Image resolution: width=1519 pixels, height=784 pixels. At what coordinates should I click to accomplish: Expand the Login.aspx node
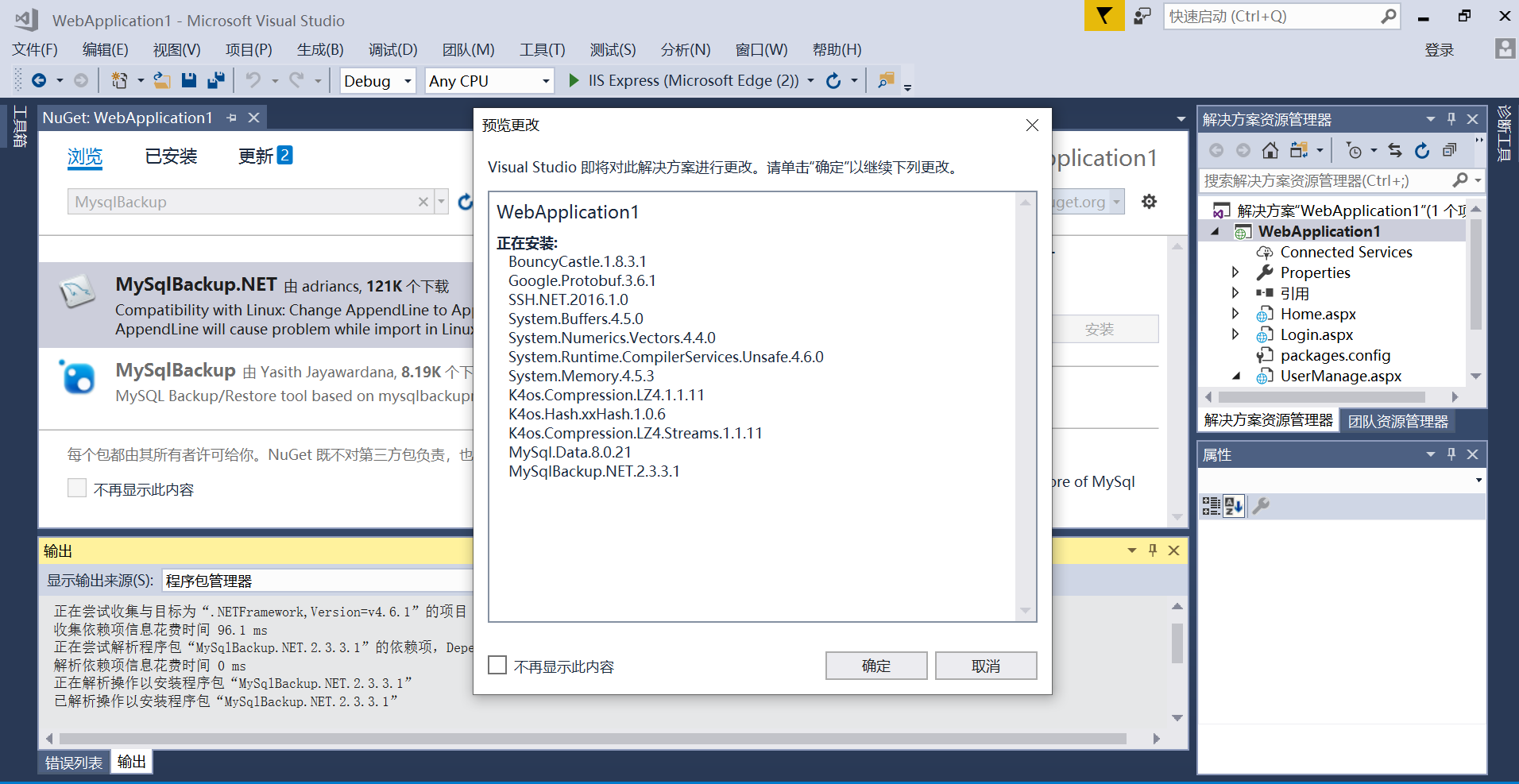tap(1235, 334)
